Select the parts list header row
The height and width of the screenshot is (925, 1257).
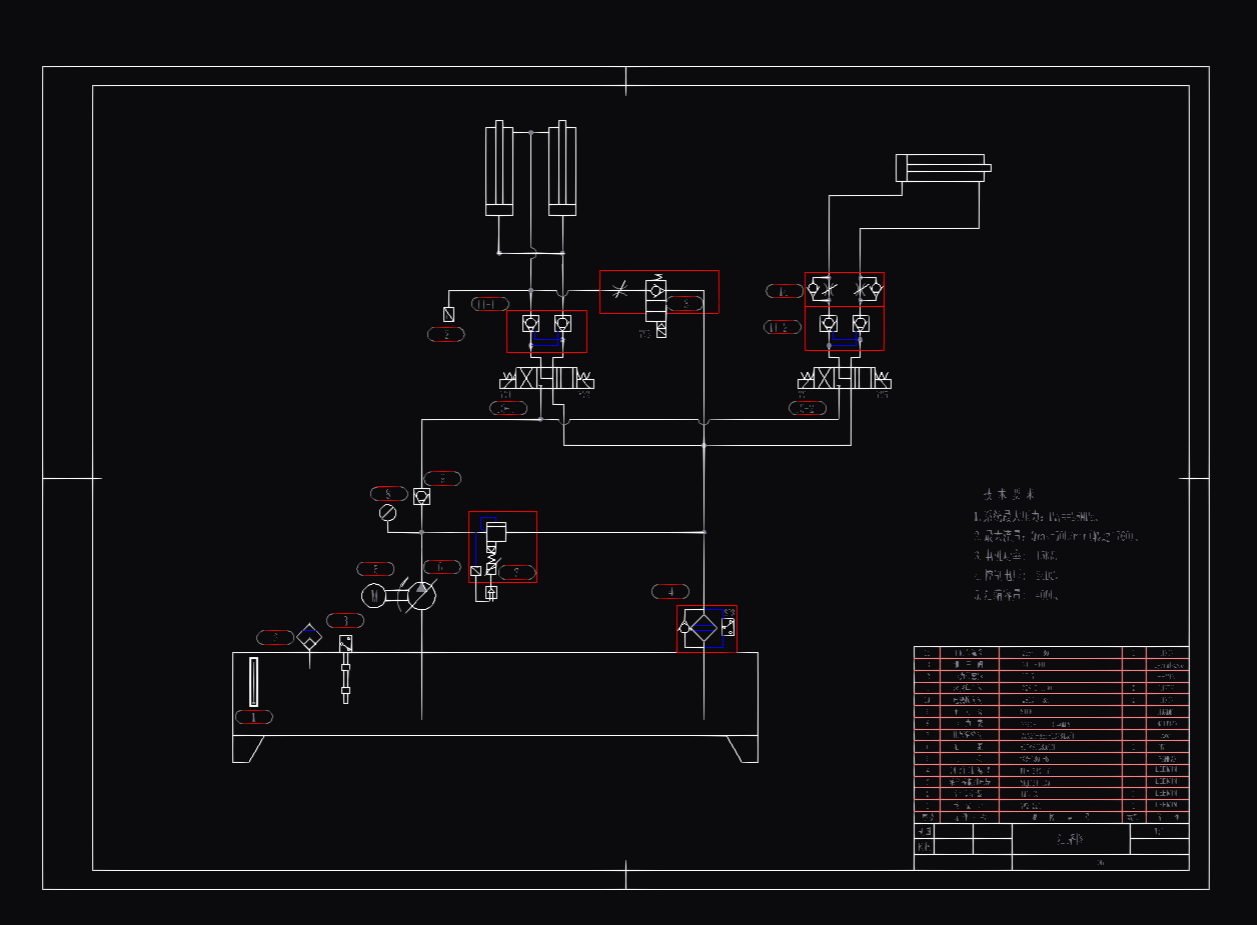point(1050,816)
